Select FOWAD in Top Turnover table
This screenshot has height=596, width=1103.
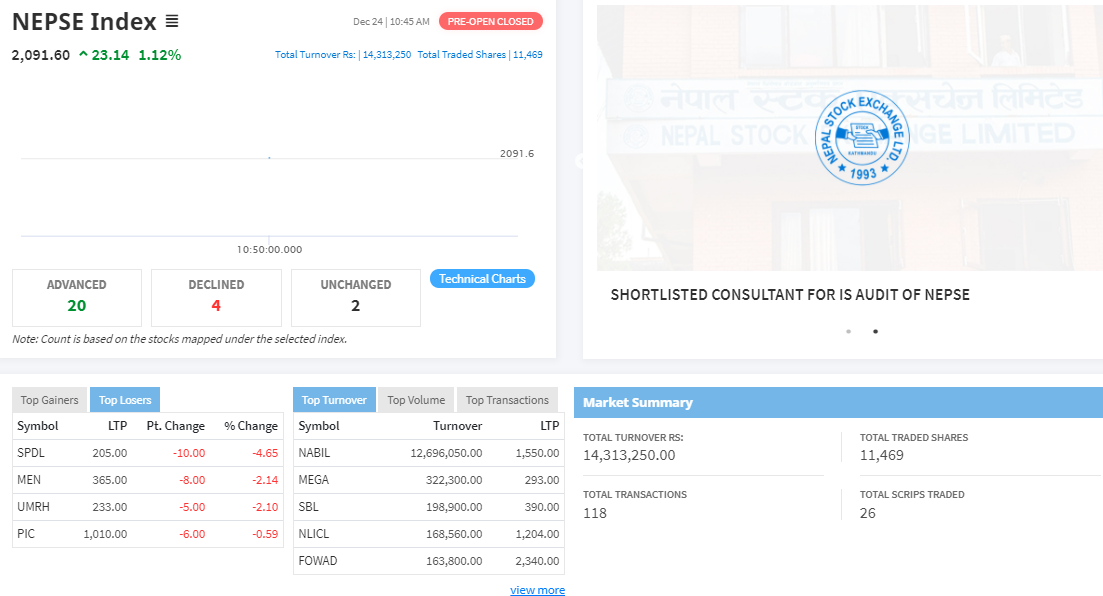click(x=318, y=561)
